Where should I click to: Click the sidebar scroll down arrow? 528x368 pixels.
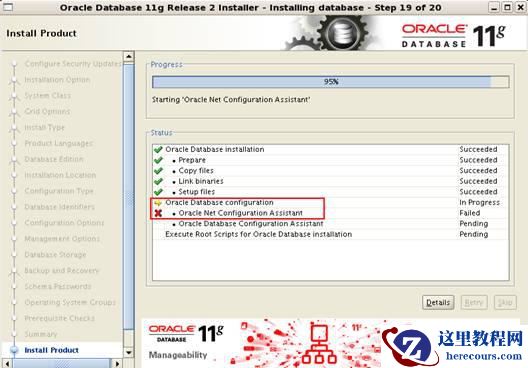click(x=129, y=353)
